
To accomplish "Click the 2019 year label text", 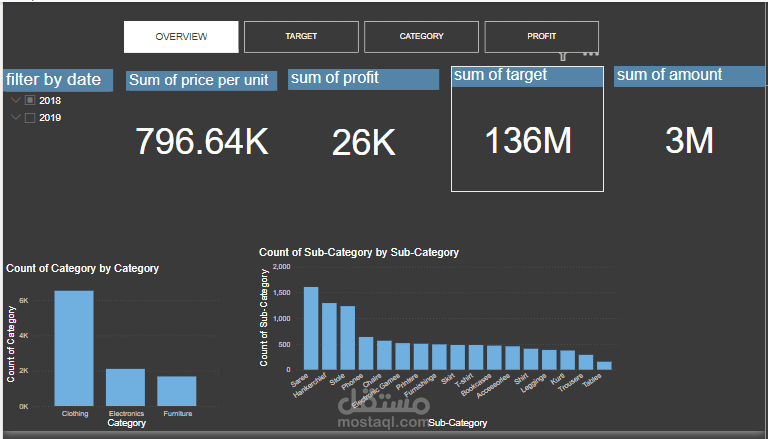I will point(50,118).
